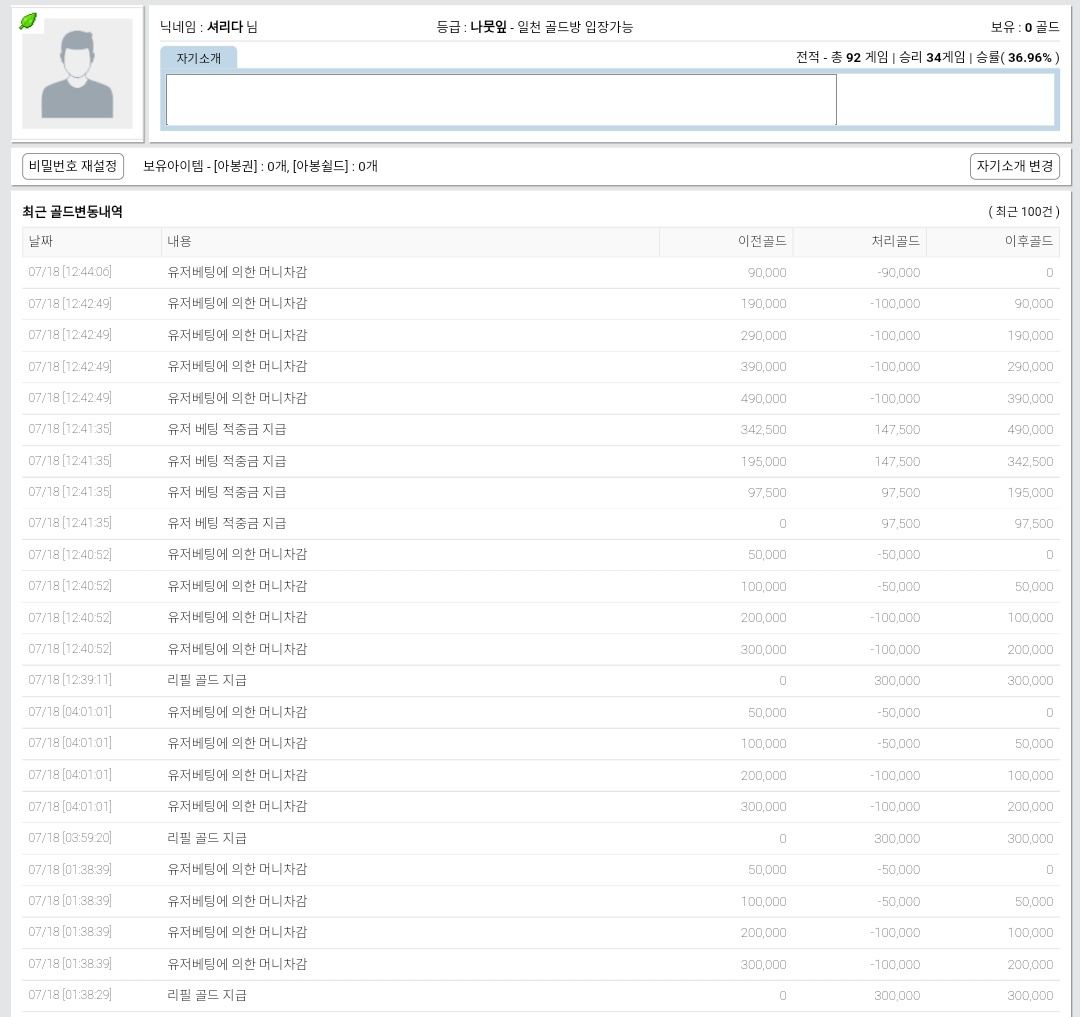Click the previous gold 390,000 cell
The width and height of the screenshot is (1080, 1017).
[x=763, y=366]
